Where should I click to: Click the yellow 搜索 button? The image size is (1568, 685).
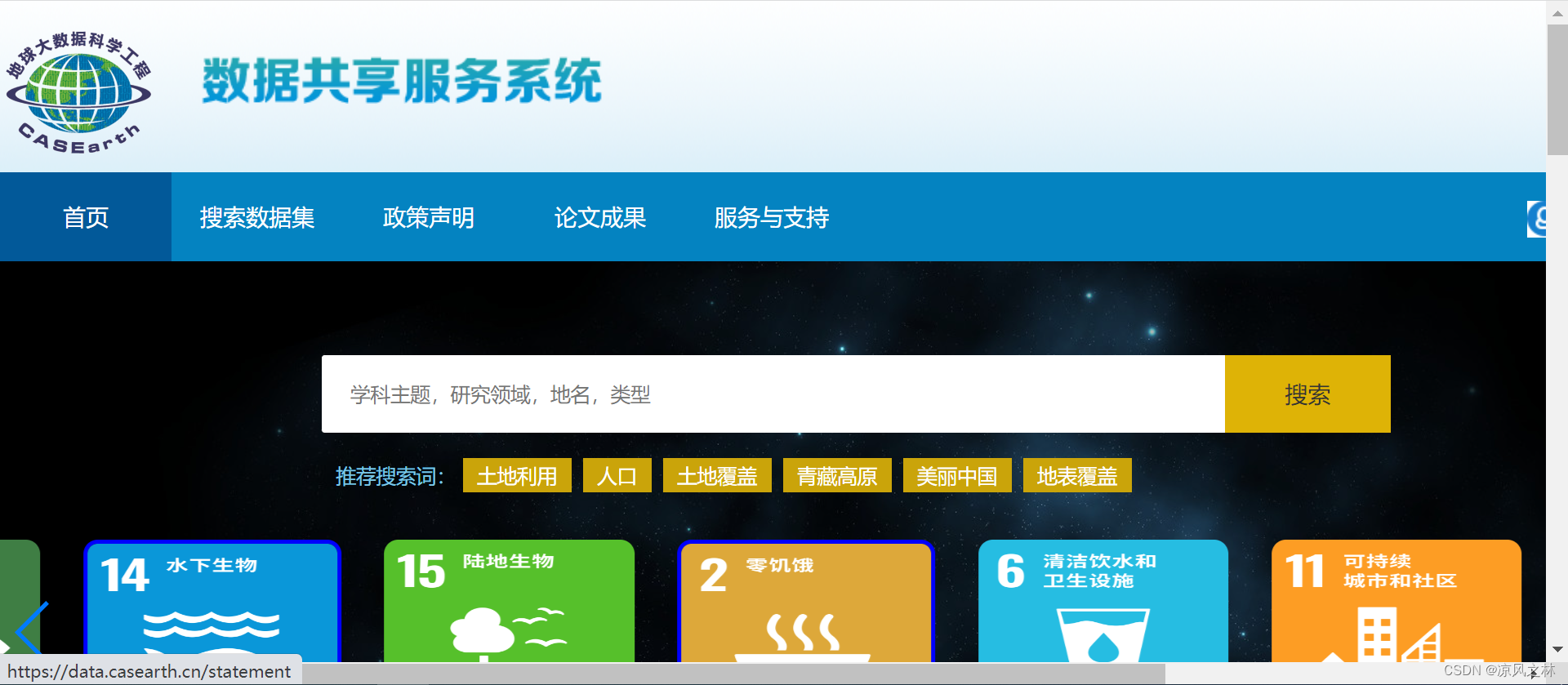coord(1307,394)
